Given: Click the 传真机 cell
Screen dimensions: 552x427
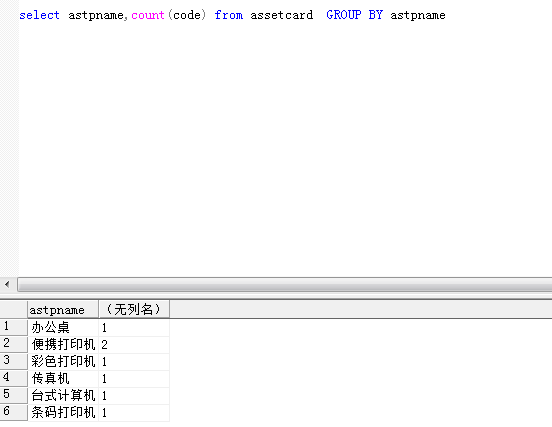Looking at the screenshot, I should click(x=63, y=378).
